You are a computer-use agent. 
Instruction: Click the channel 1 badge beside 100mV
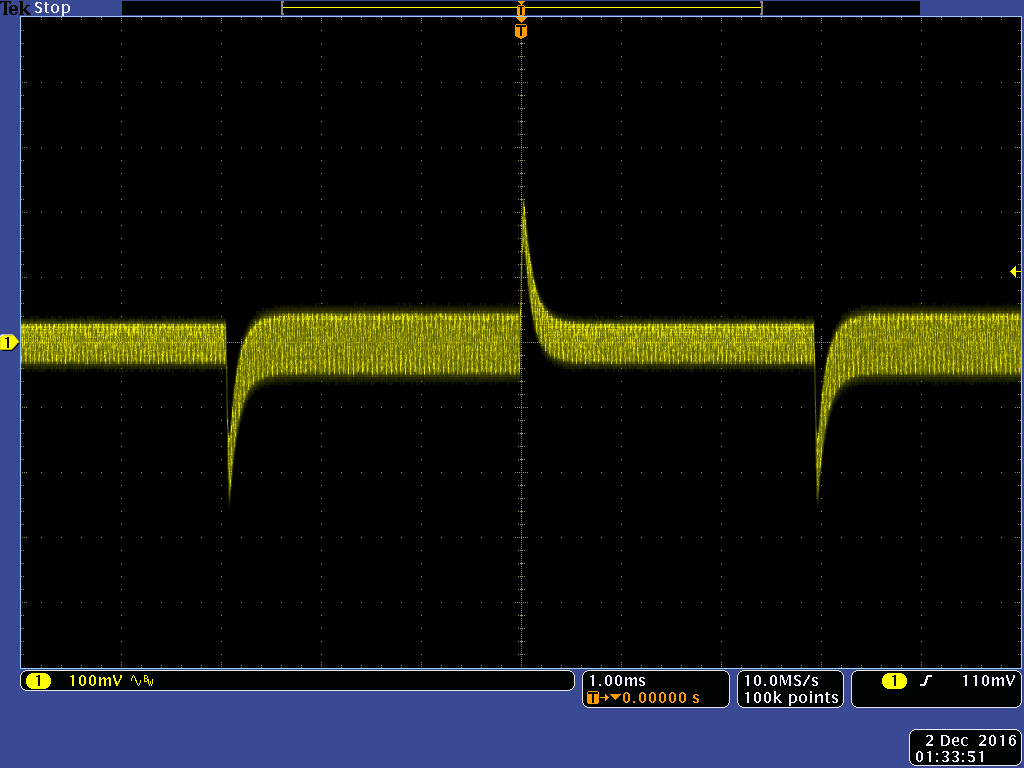click(39, 681)
